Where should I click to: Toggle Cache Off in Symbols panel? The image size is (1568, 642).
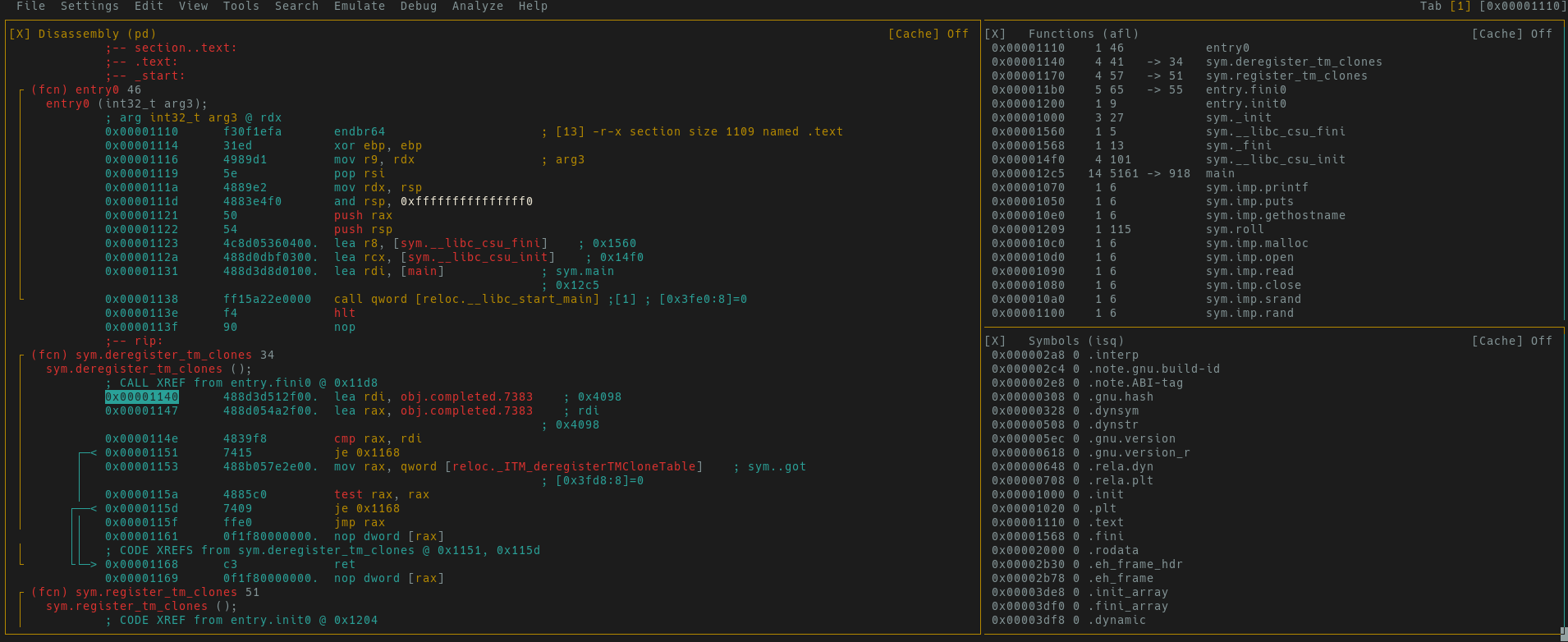pos(1511,341)
